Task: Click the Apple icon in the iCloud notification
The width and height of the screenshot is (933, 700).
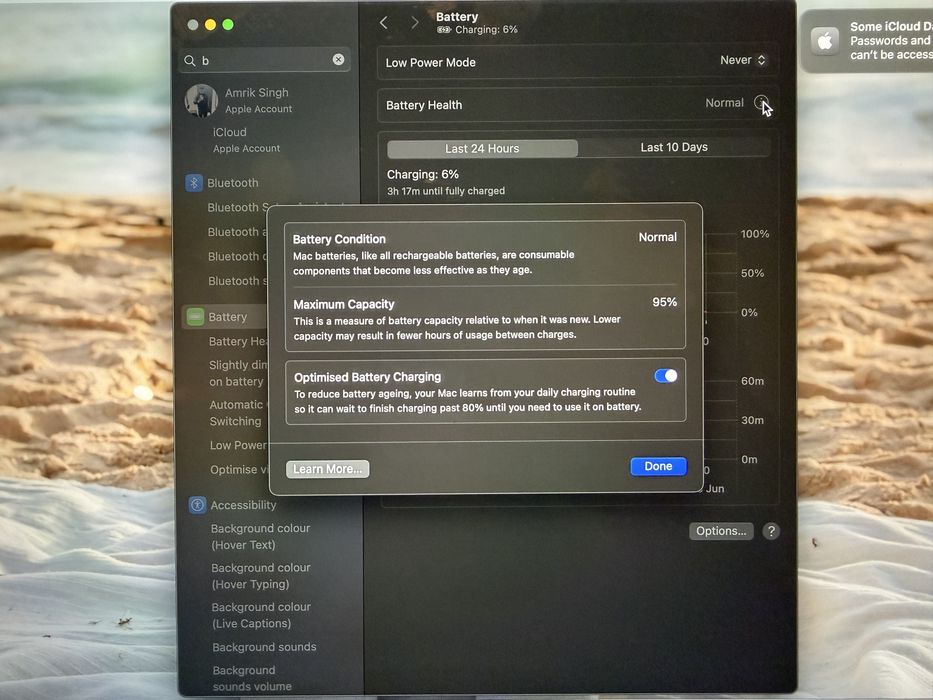Action: pos(825,41)
